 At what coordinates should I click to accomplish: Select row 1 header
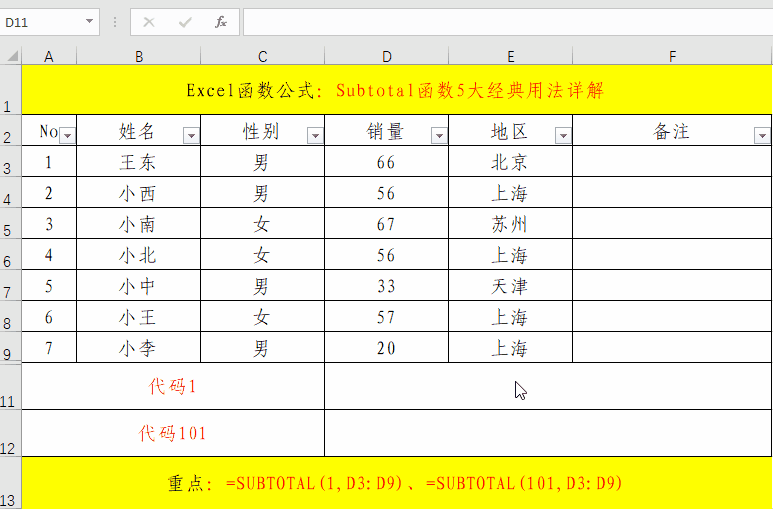click(10, 90)
